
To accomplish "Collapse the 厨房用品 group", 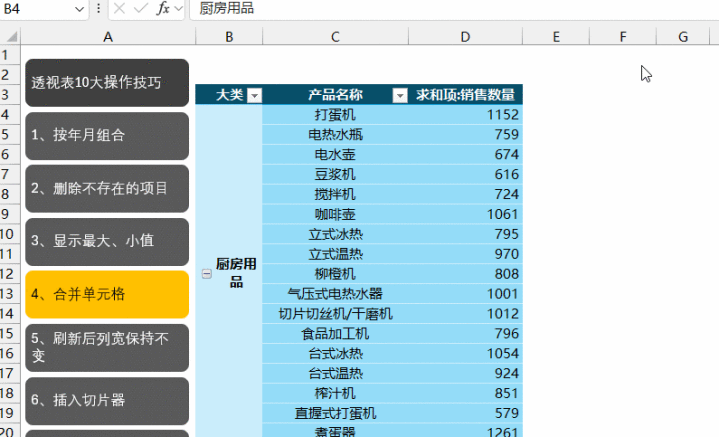I will coord(207,274).
